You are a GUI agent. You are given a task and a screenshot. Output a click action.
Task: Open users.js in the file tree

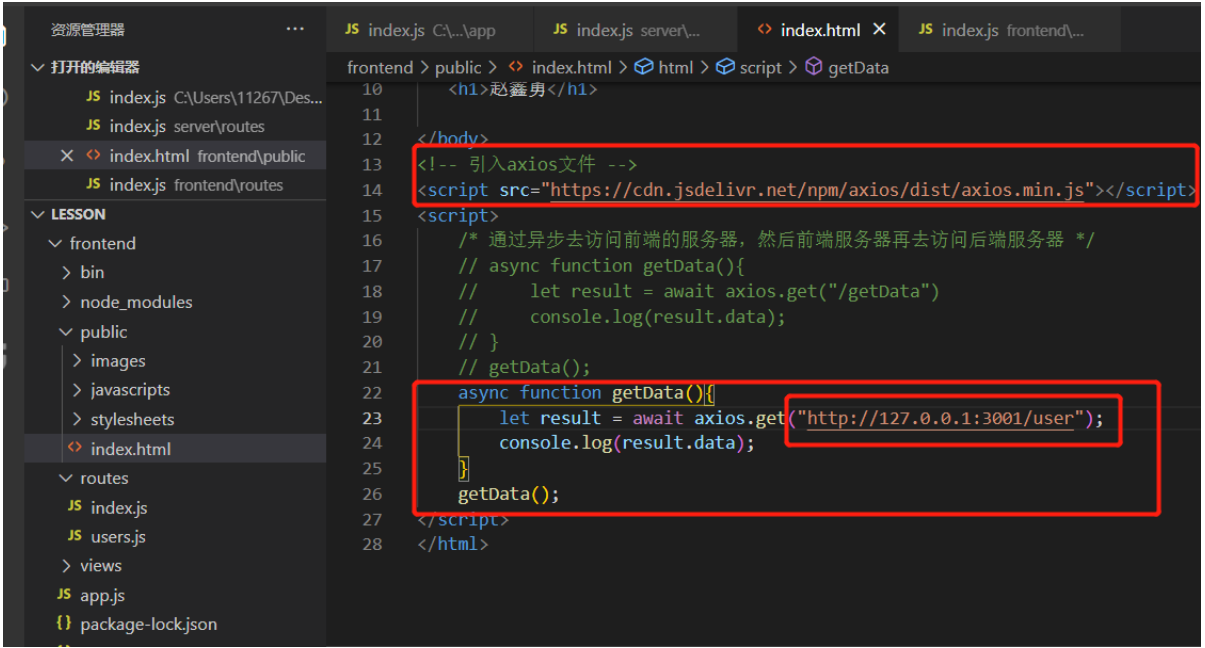pyautogui.click(x=118, y=537)
